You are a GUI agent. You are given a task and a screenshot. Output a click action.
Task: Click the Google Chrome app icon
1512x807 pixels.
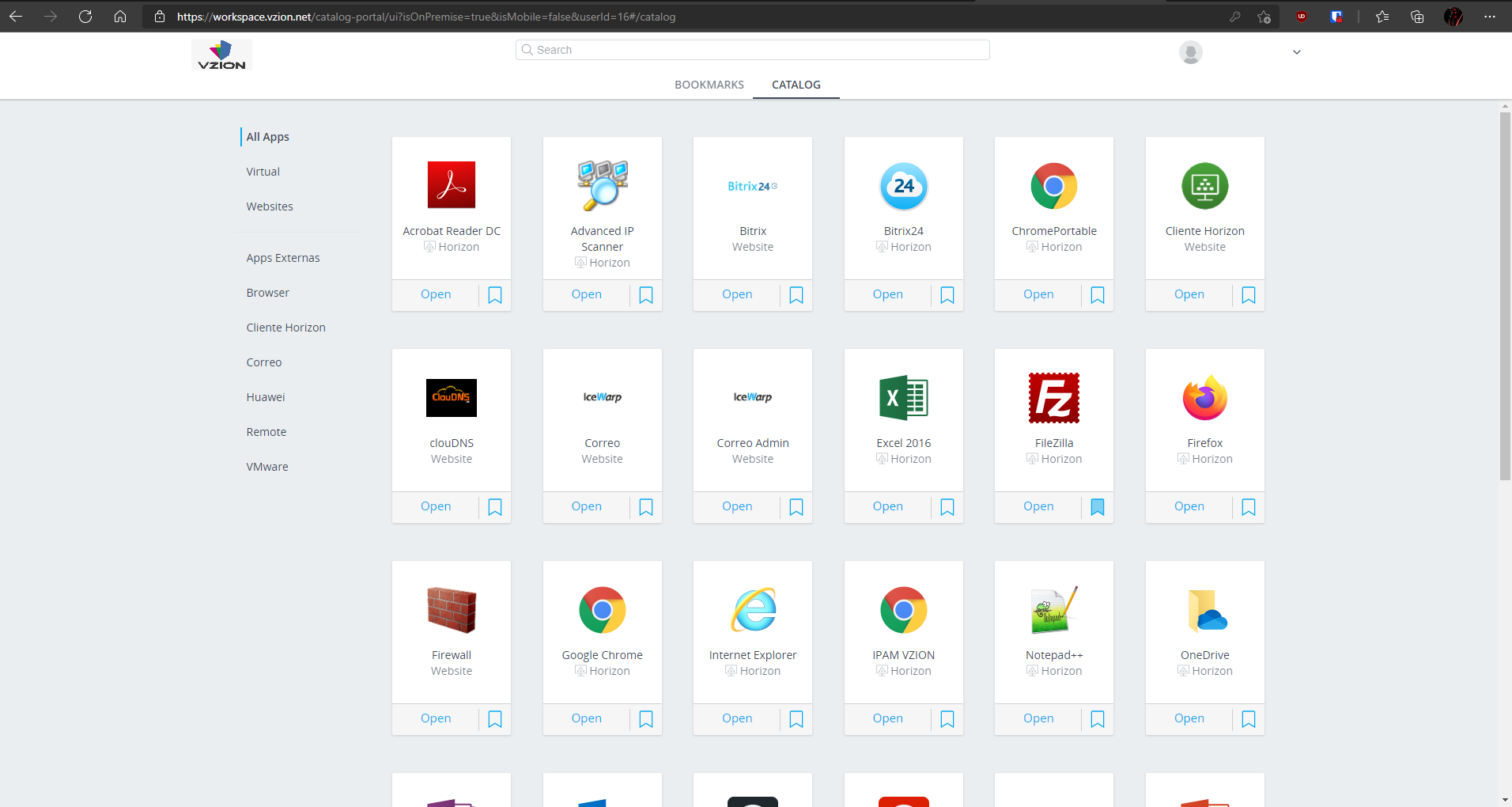pyautogui.click(x=603, y=610)
